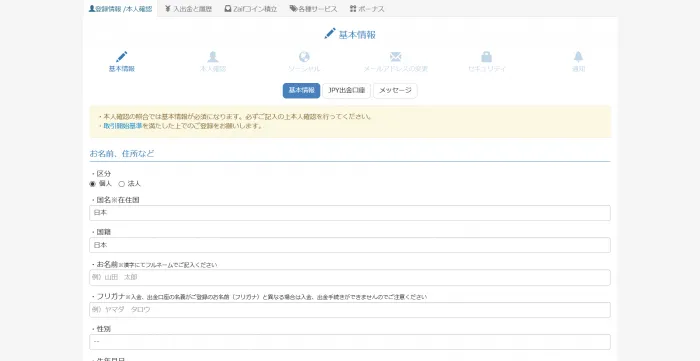This screenshot has width=700, height=361.
Task: Click the ソーシャル label under the globe icon
Action: (x=304, y=69)
